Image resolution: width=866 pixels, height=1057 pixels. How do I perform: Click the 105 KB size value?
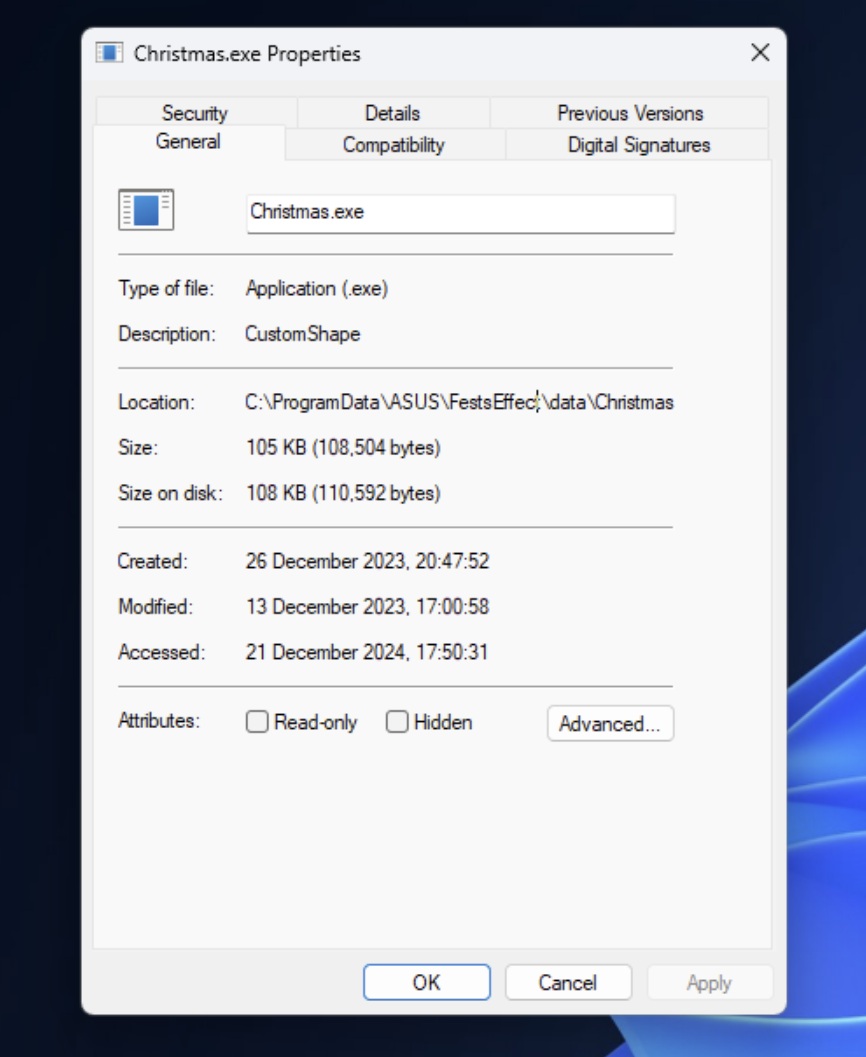(343, 447)
